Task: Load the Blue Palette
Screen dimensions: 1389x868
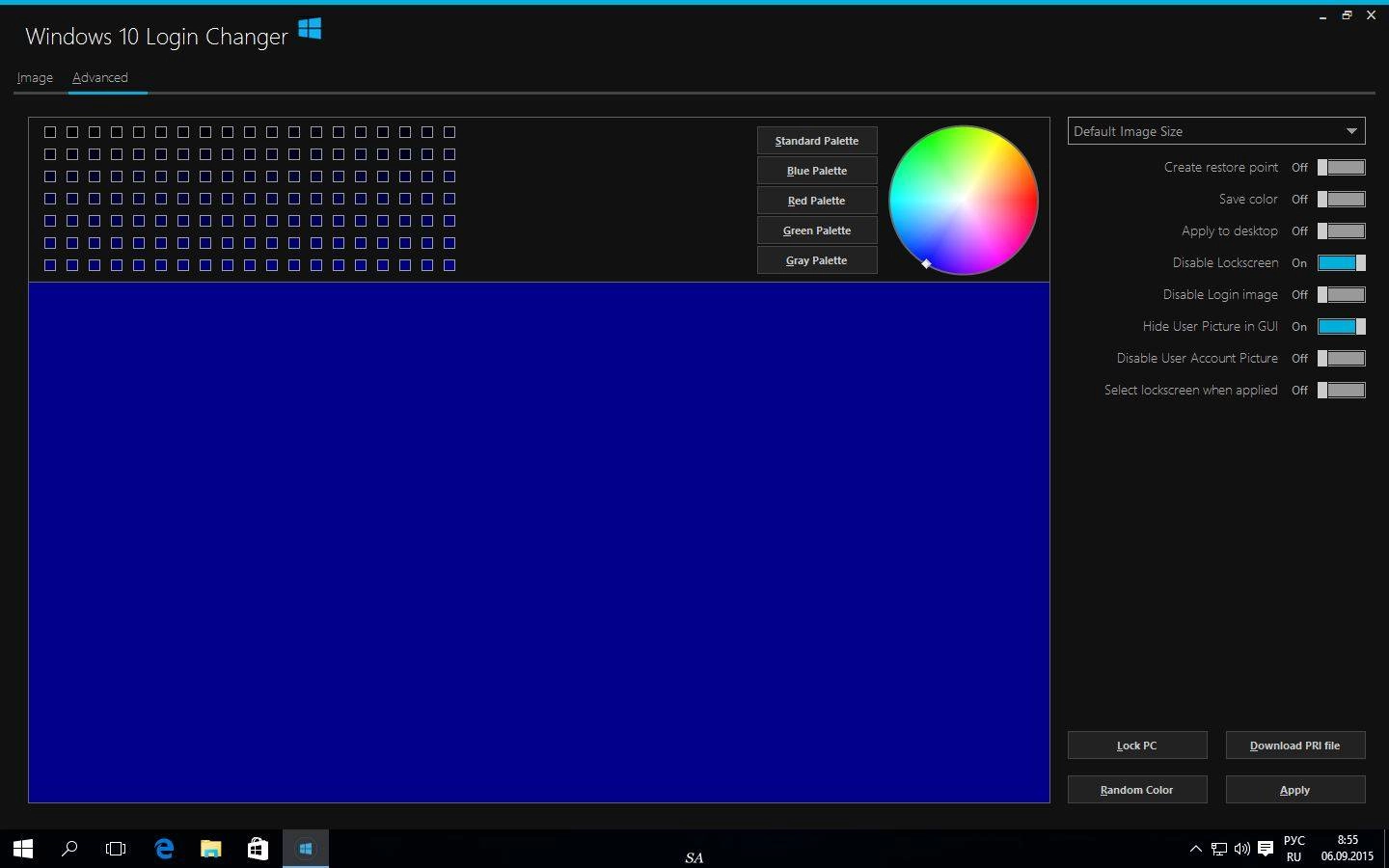Action: pos(817,171)
